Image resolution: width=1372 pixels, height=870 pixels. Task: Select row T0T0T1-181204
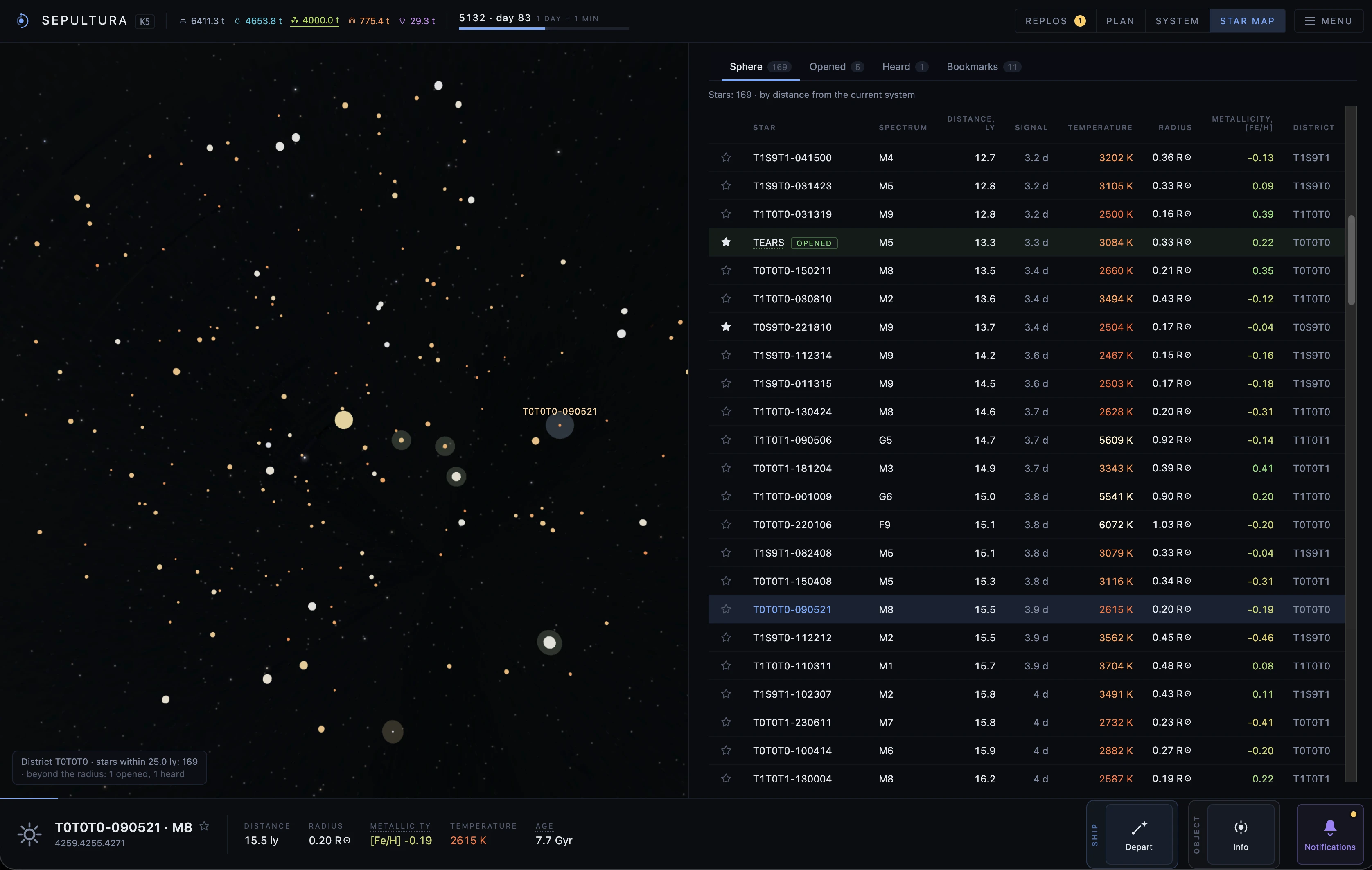coord(1026,468)
